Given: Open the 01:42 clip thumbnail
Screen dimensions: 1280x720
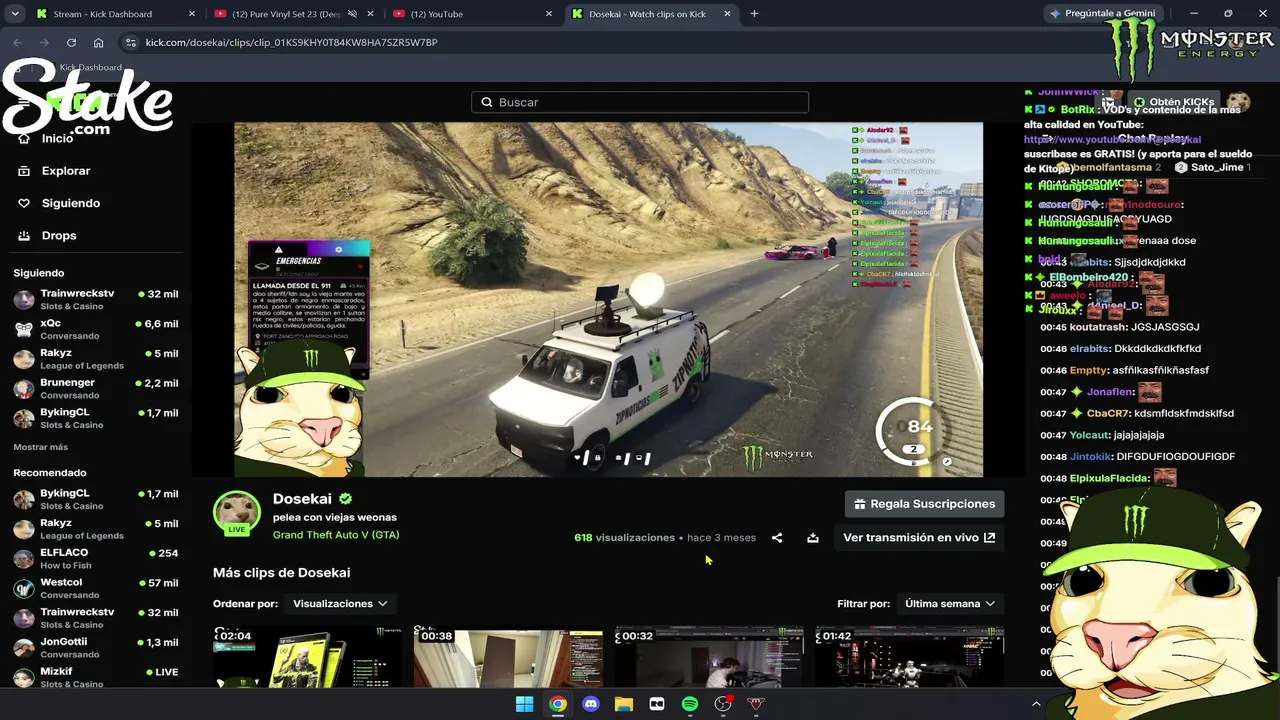Looking at the screenshot, I should click(x=909, y=657).
